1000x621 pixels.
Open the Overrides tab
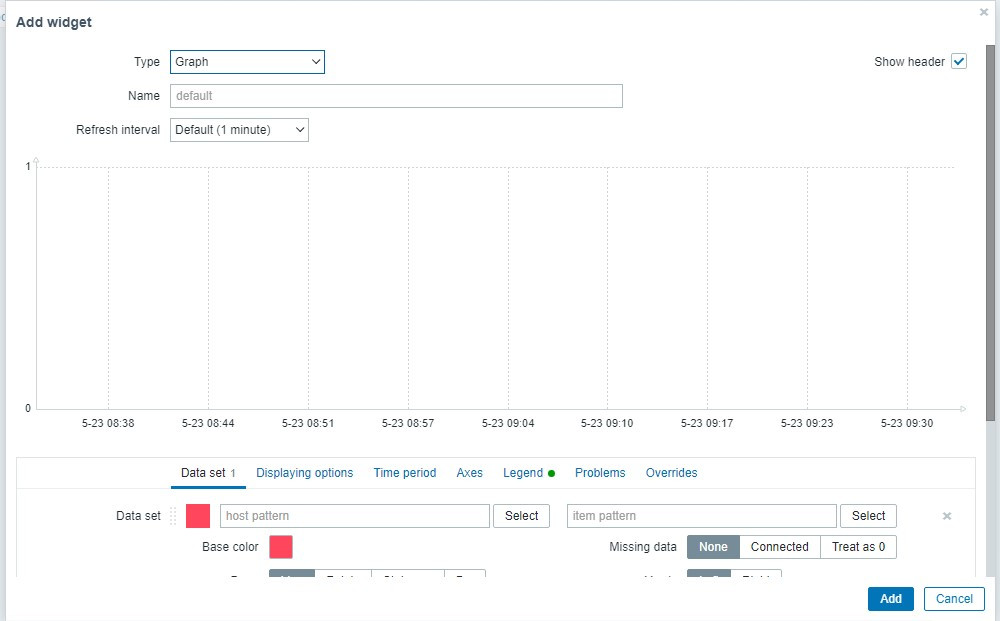pyautogui.click(x=672, y=473)
